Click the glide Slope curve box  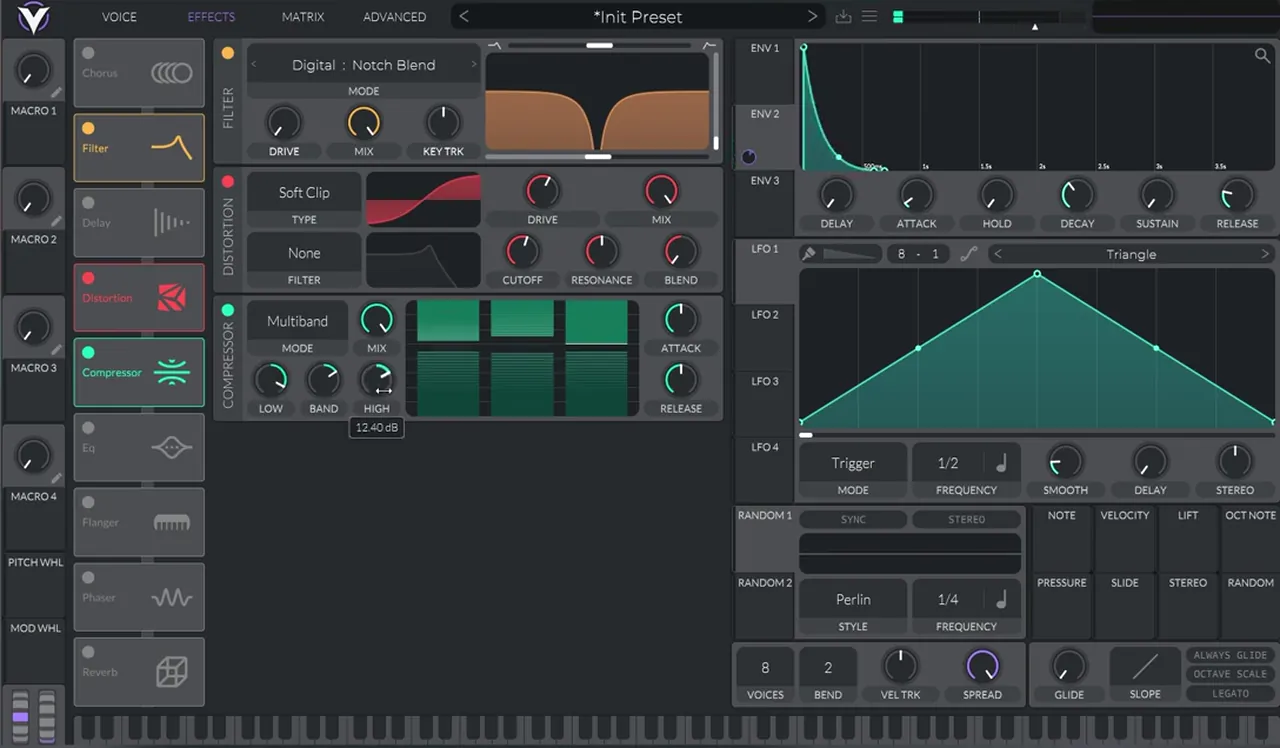click(1145, 666)
